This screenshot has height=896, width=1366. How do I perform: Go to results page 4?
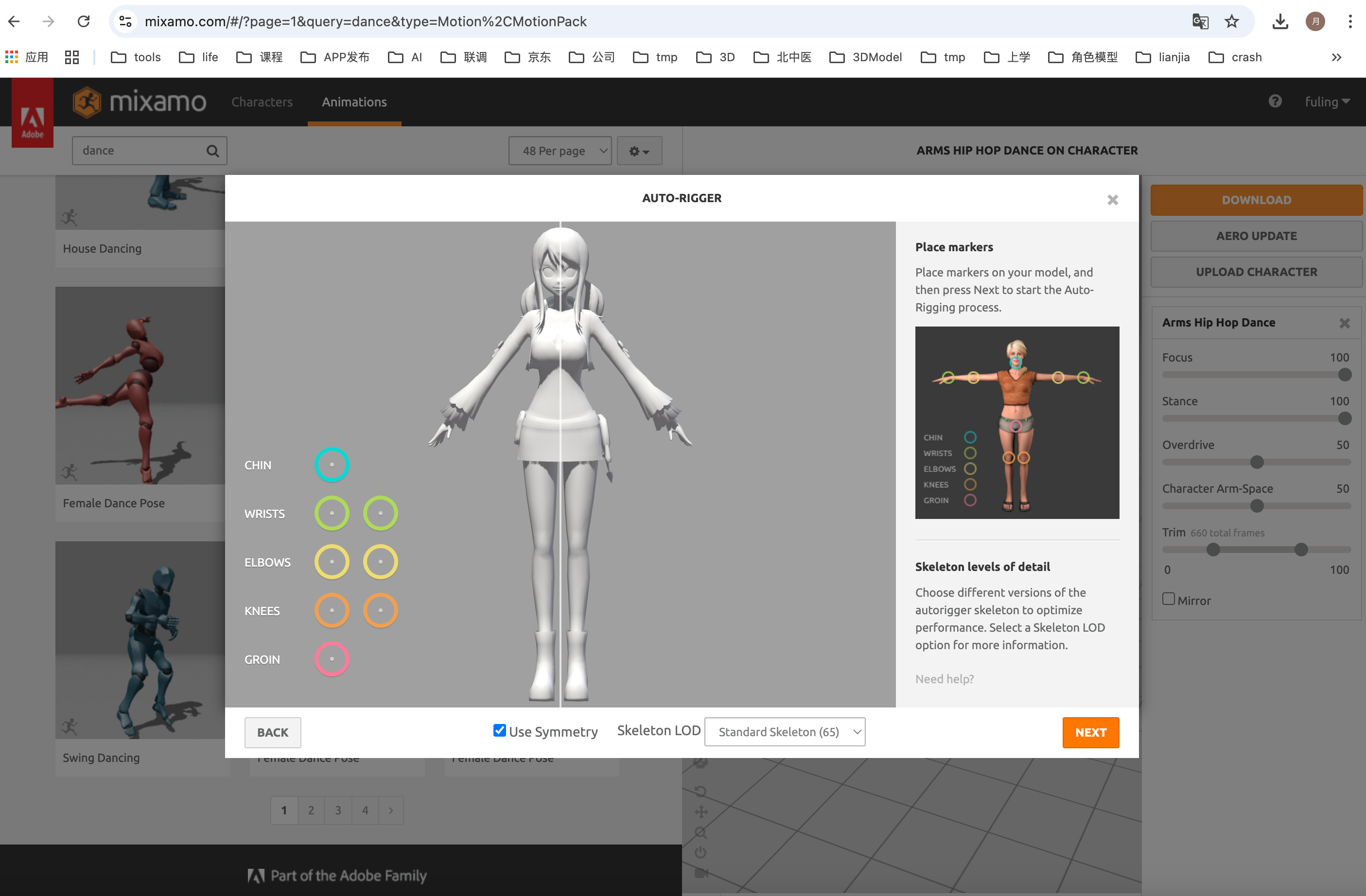365,810
